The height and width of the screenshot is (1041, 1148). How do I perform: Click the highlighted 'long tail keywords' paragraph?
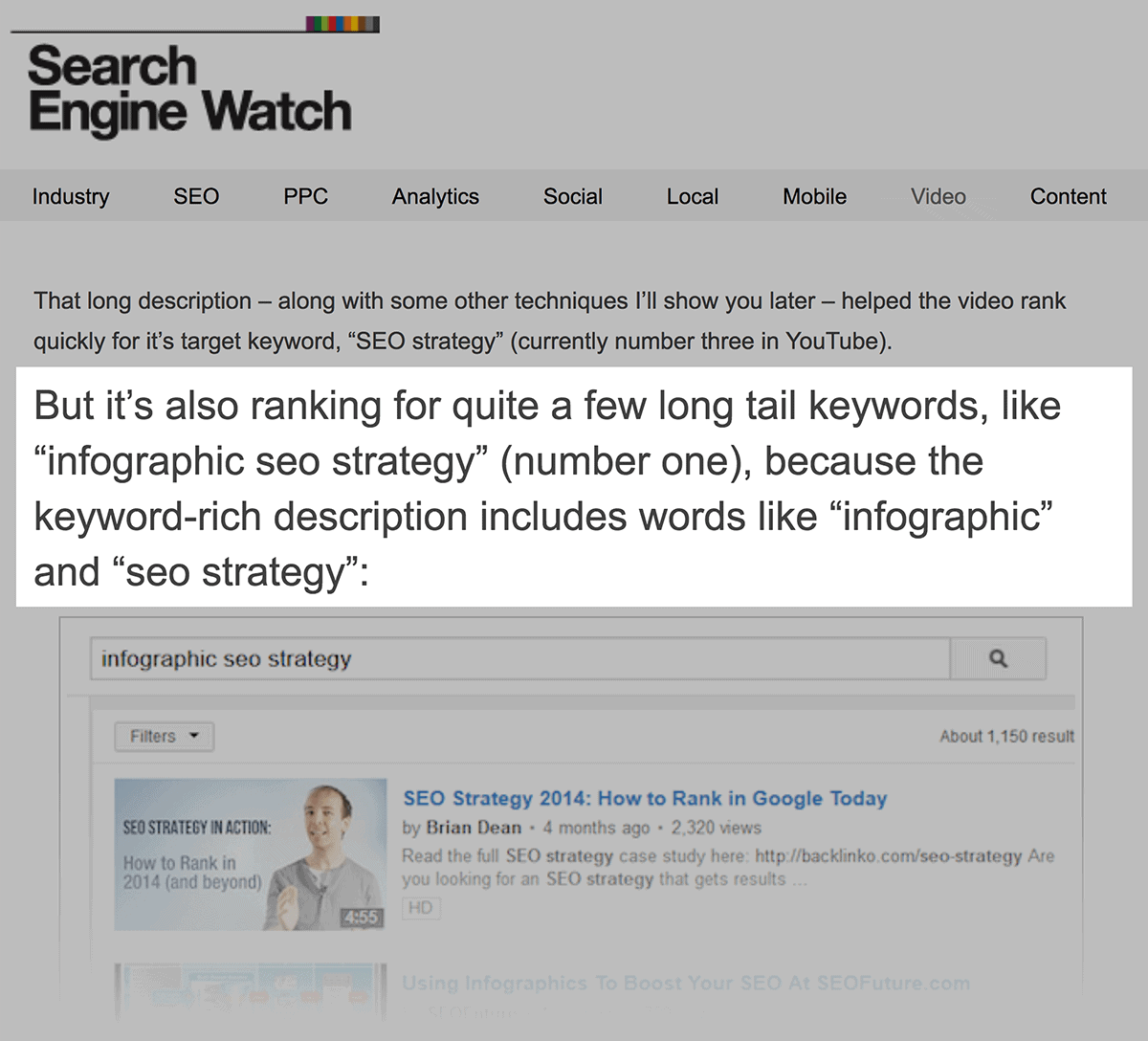point(574,488)
